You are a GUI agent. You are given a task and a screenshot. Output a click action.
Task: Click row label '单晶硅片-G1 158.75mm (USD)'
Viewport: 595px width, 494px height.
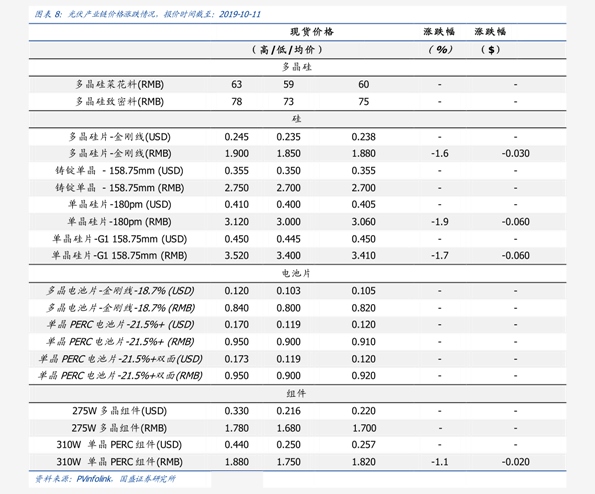coord(120,239)
